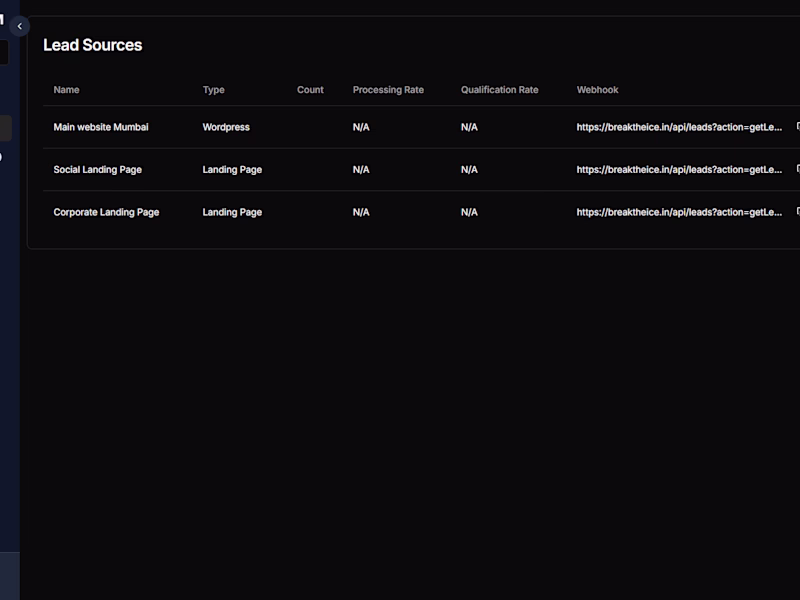Screen dimensions: 800x600
Task: Click the sidebar input box at top left
Action: (x=3, y=52)
